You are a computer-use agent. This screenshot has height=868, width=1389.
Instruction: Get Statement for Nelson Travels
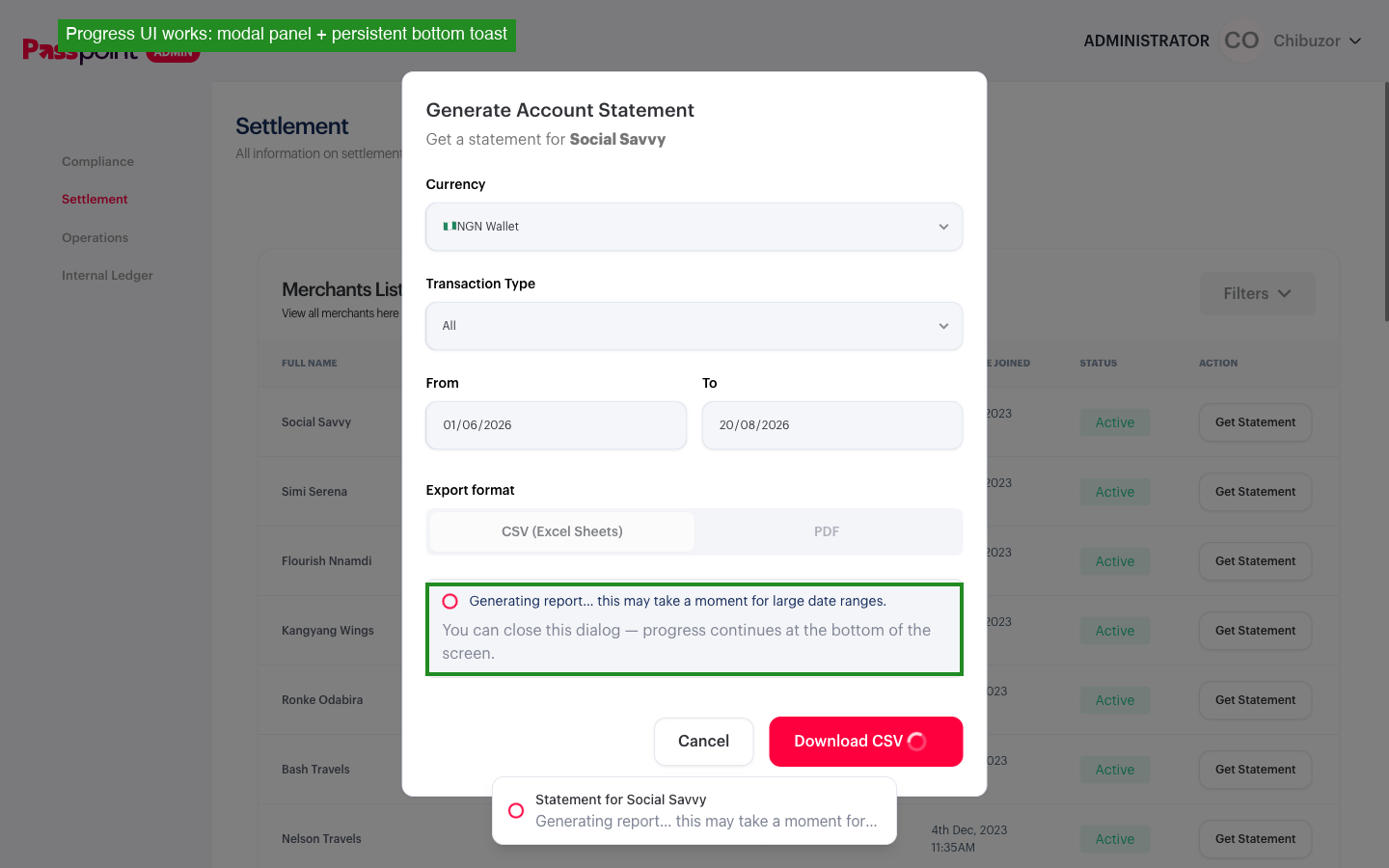tap(1255, 839)
